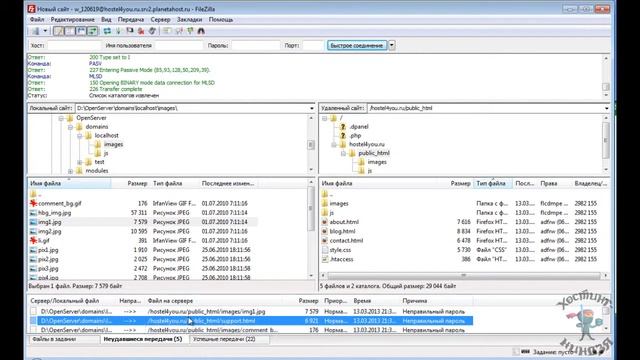Select .cpanel folder in remote tree
The image size is (640, 360).
pyautogui.click(x=358, y=127)
